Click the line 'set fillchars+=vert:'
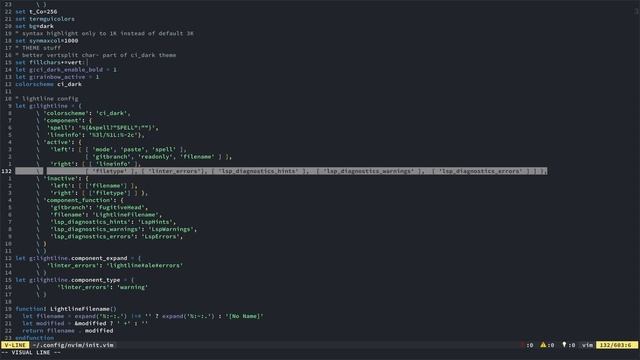The image size is (640, 360). pyautogui.click(x=51, y=62)
